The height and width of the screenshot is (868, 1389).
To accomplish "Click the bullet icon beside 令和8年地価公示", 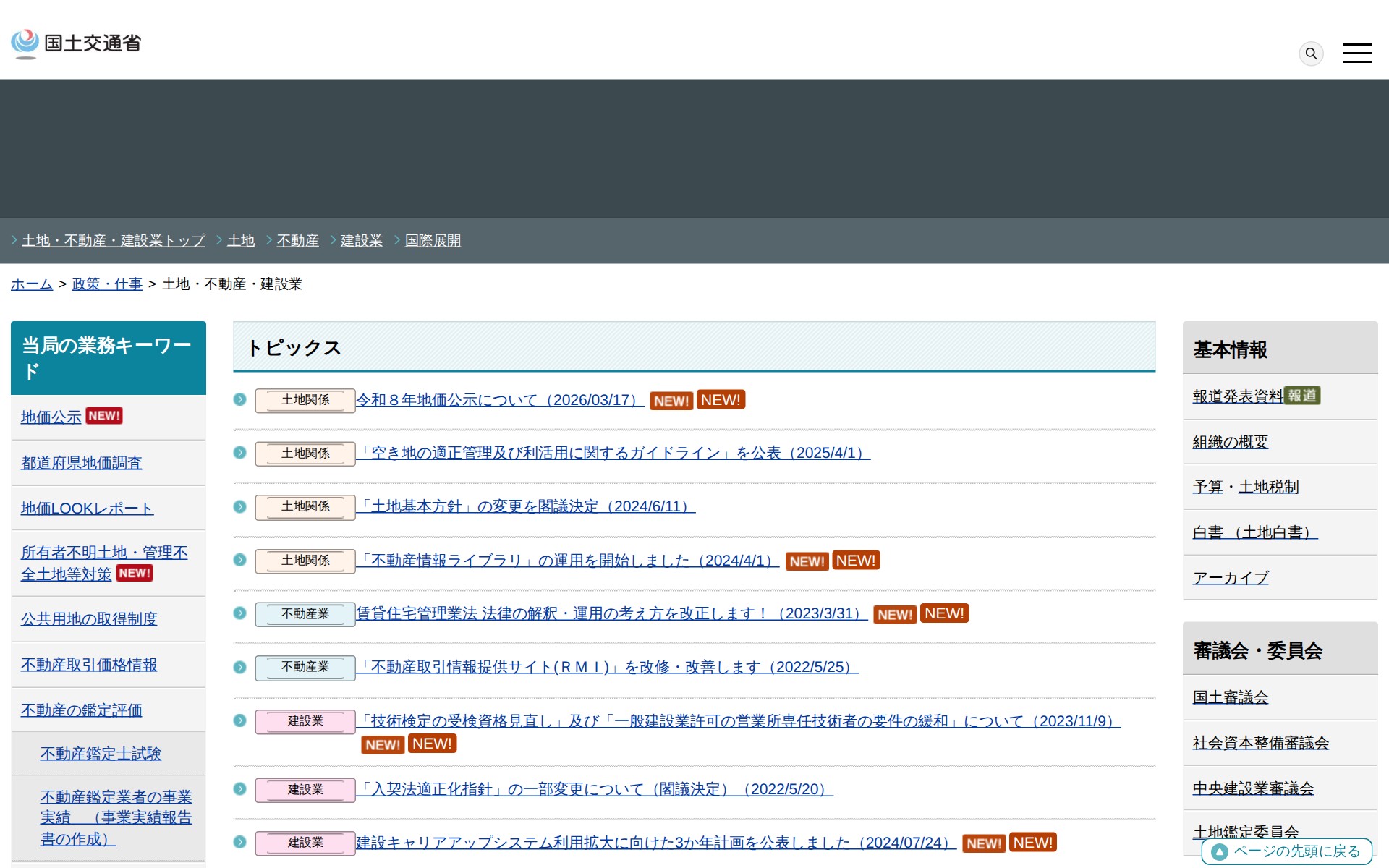I will click(240, 399).
